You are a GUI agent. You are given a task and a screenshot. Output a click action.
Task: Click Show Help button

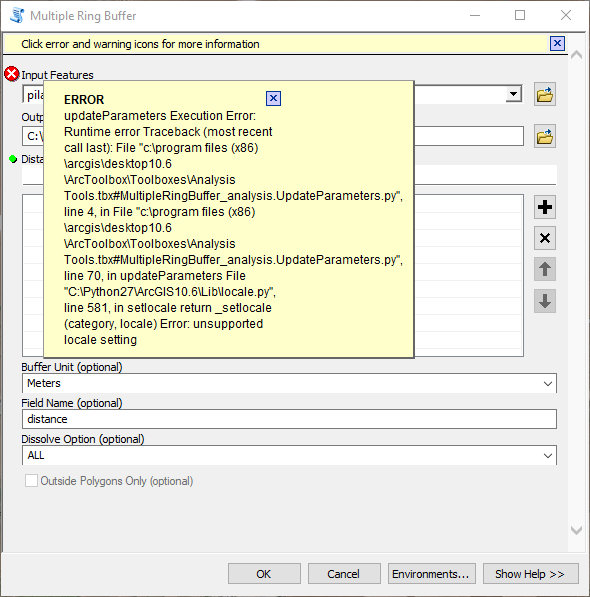coord(531,574)
